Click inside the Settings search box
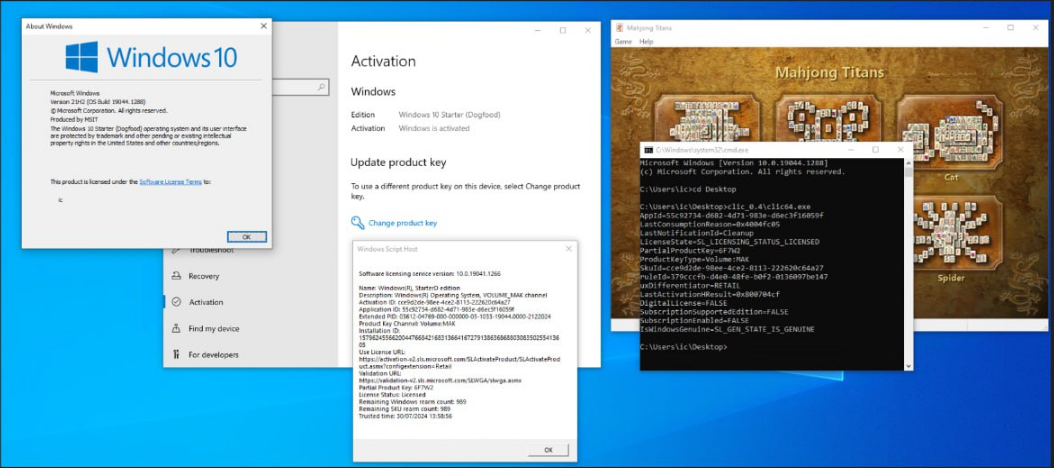Image resolution: width=1054 pixels, height=468 pixels. (x=300, y=87)
